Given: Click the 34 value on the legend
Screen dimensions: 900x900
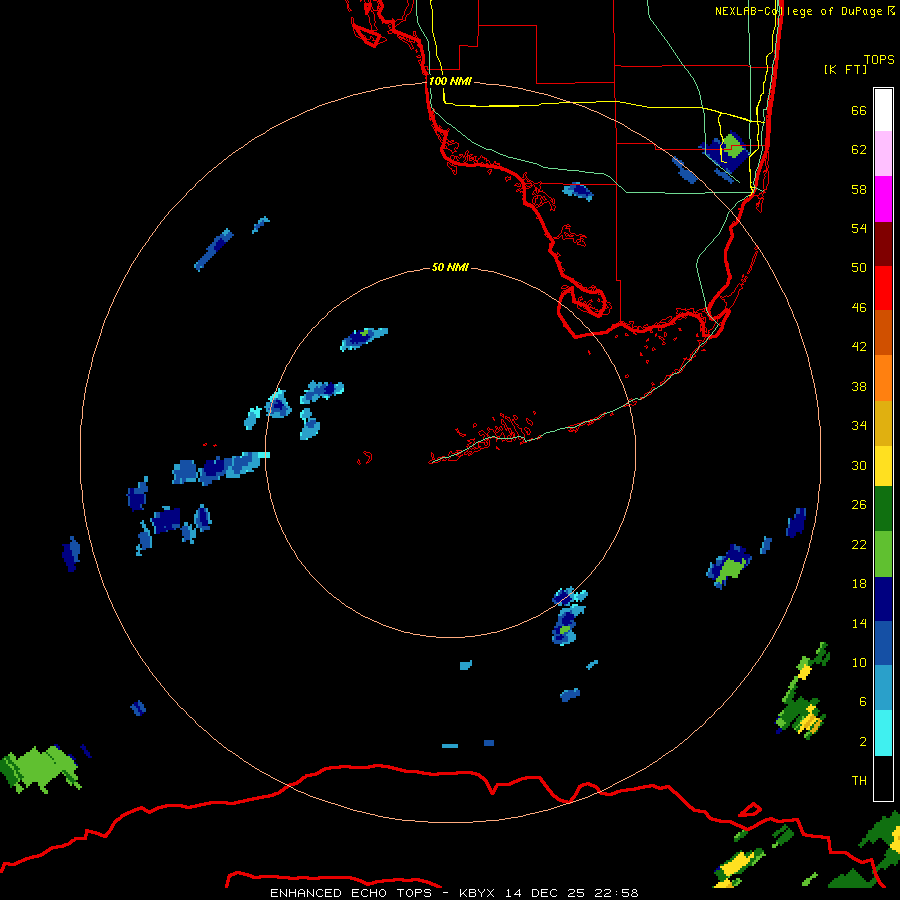Looking at the screenshot, I should pos(859,426).
